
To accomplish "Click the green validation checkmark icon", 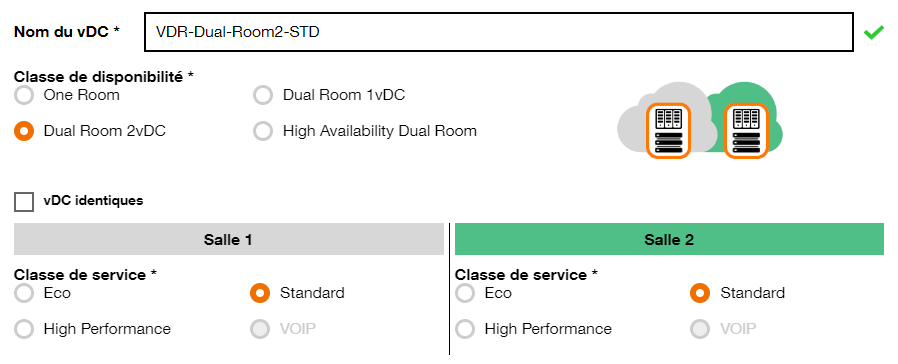I will 873,33.
